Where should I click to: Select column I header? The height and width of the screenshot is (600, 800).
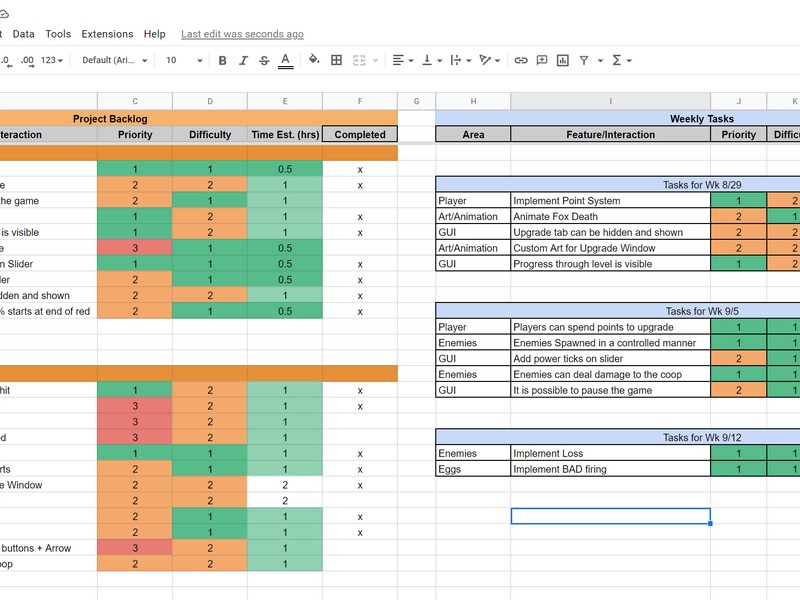pyautogui.click(x=610, y=101)
